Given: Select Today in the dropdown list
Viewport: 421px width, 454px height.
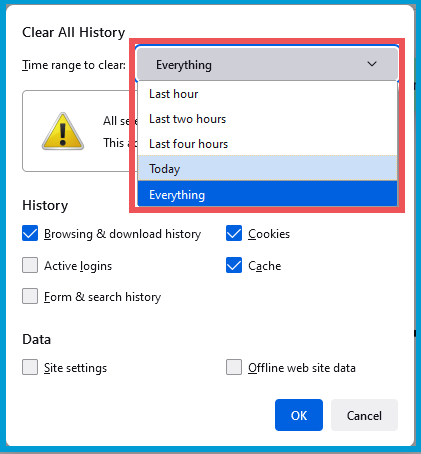Looking at the screenshot, I should click(267, 168).
